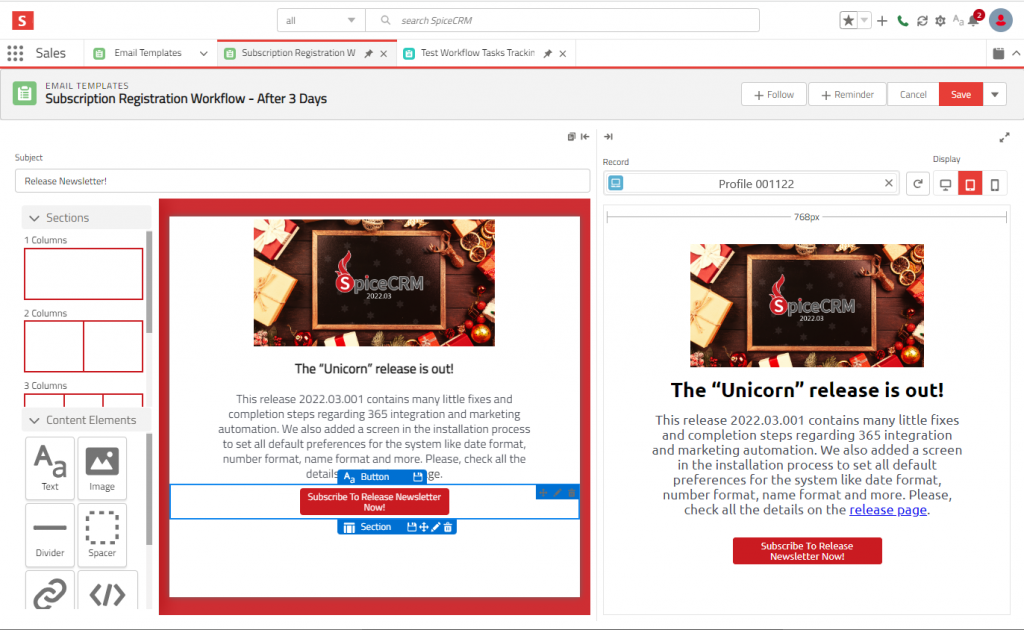1024x630 pixels.
Task: Click the SpiceCRM logo in header
Action: (23, 20)
